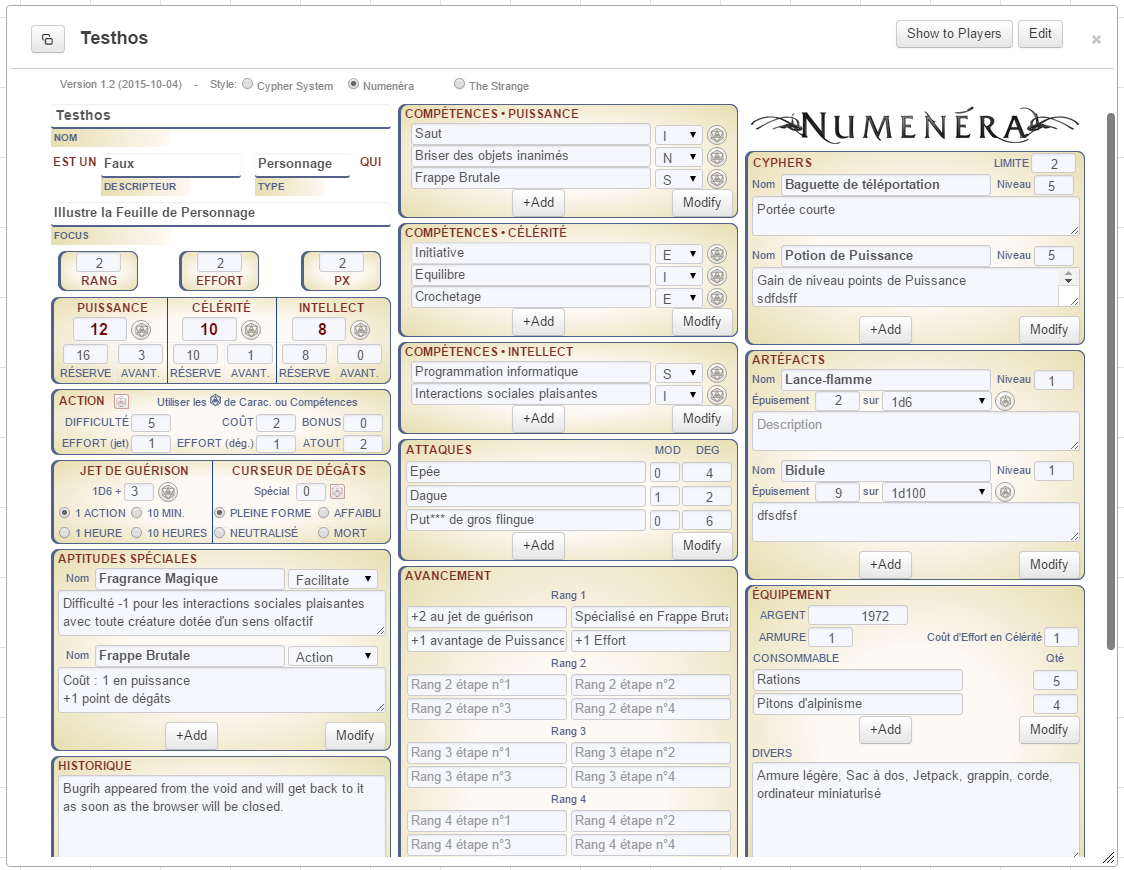
Task: Set damage track to MORT
Action: pyautogui.click(x=323, y=533)
